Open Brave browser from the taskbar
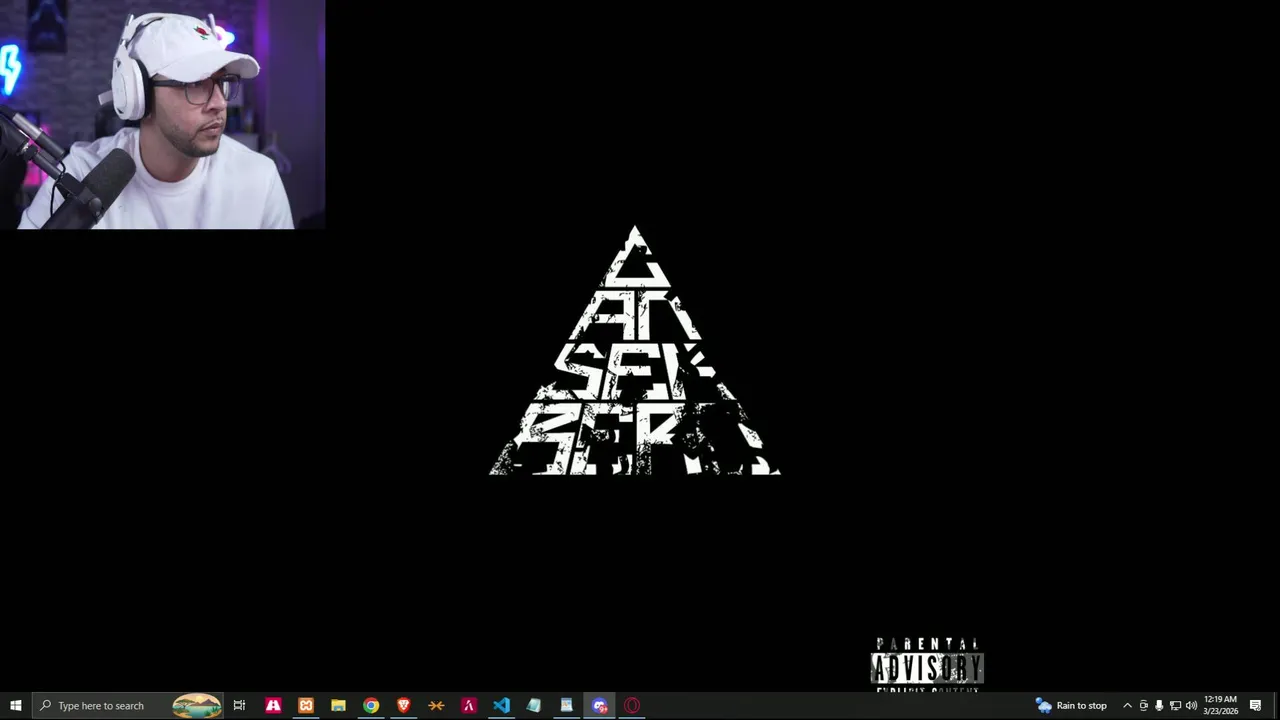The height and width of the screenshot is (720, 1280). tap(404, 705)
